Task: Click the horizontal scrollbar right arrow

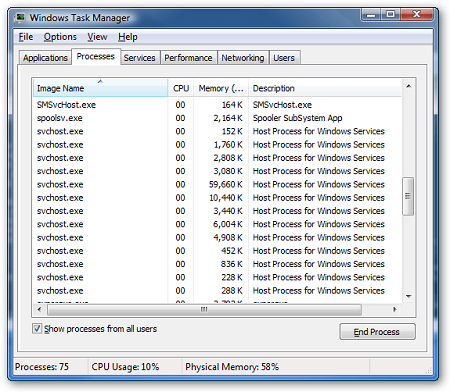Action: (x=395, y=309)
